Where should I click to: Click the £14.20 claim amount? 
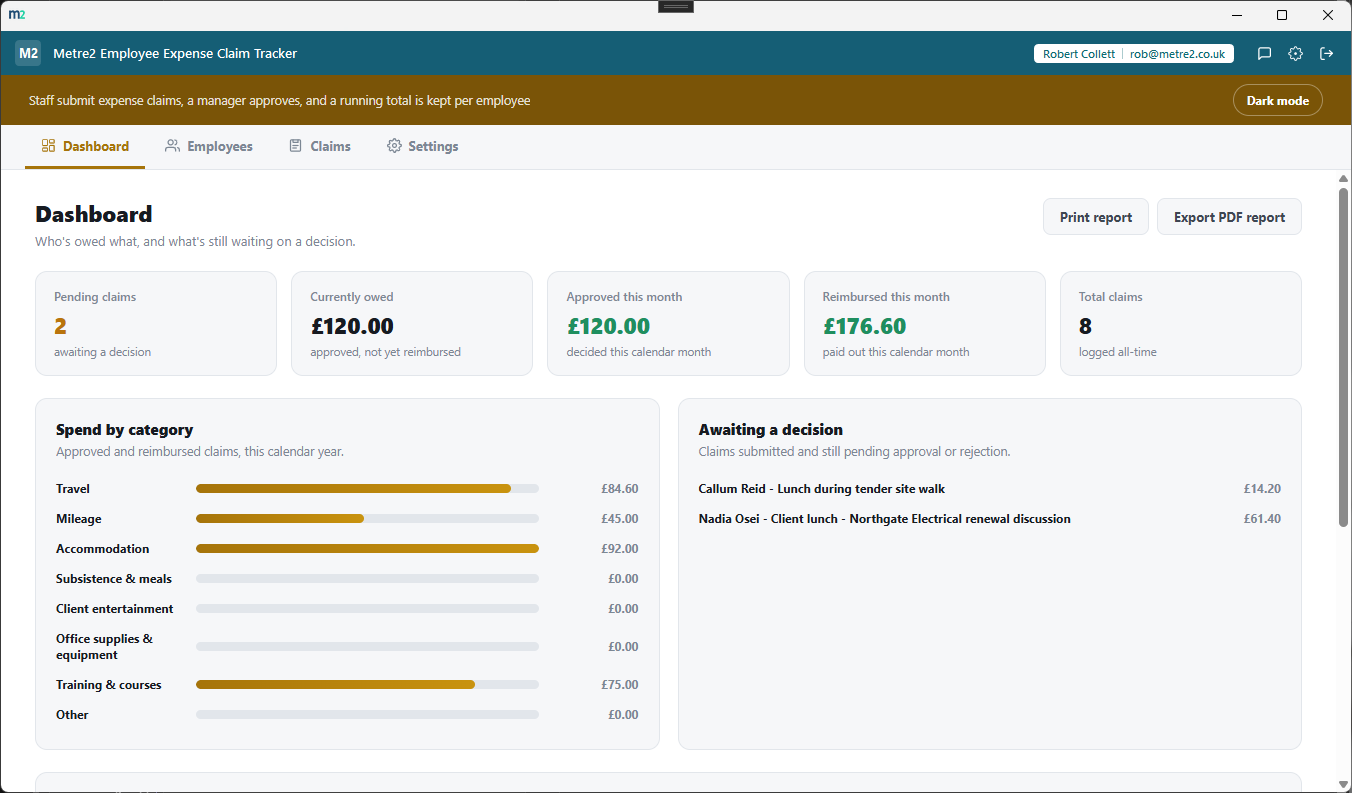tap(1262, 489)
